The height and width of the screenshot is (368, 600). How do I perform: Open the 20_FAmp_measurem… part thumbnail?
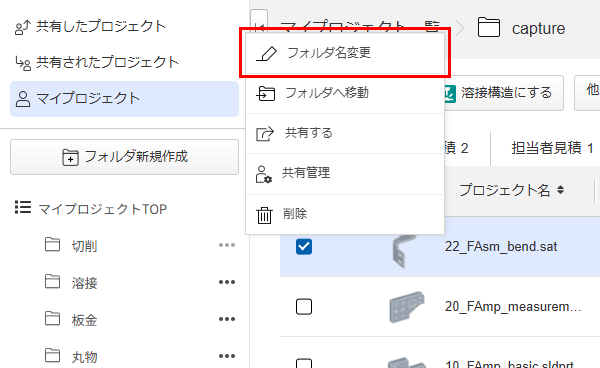pyautogui.click(x=406, y=306)
